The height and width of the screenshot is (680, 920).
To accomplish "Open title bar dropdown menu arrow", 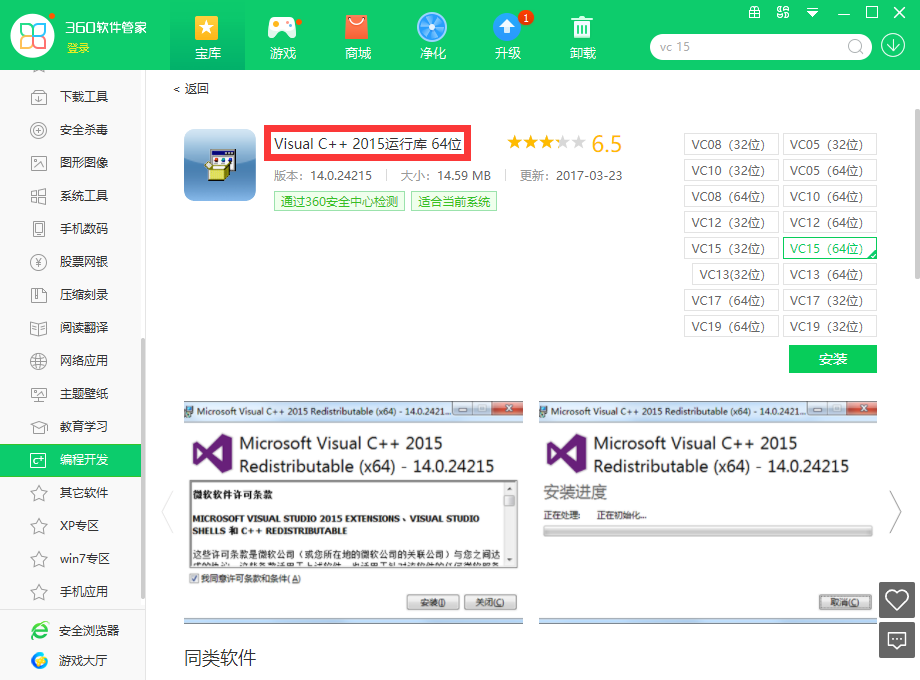I will click(x=812, y=13).
